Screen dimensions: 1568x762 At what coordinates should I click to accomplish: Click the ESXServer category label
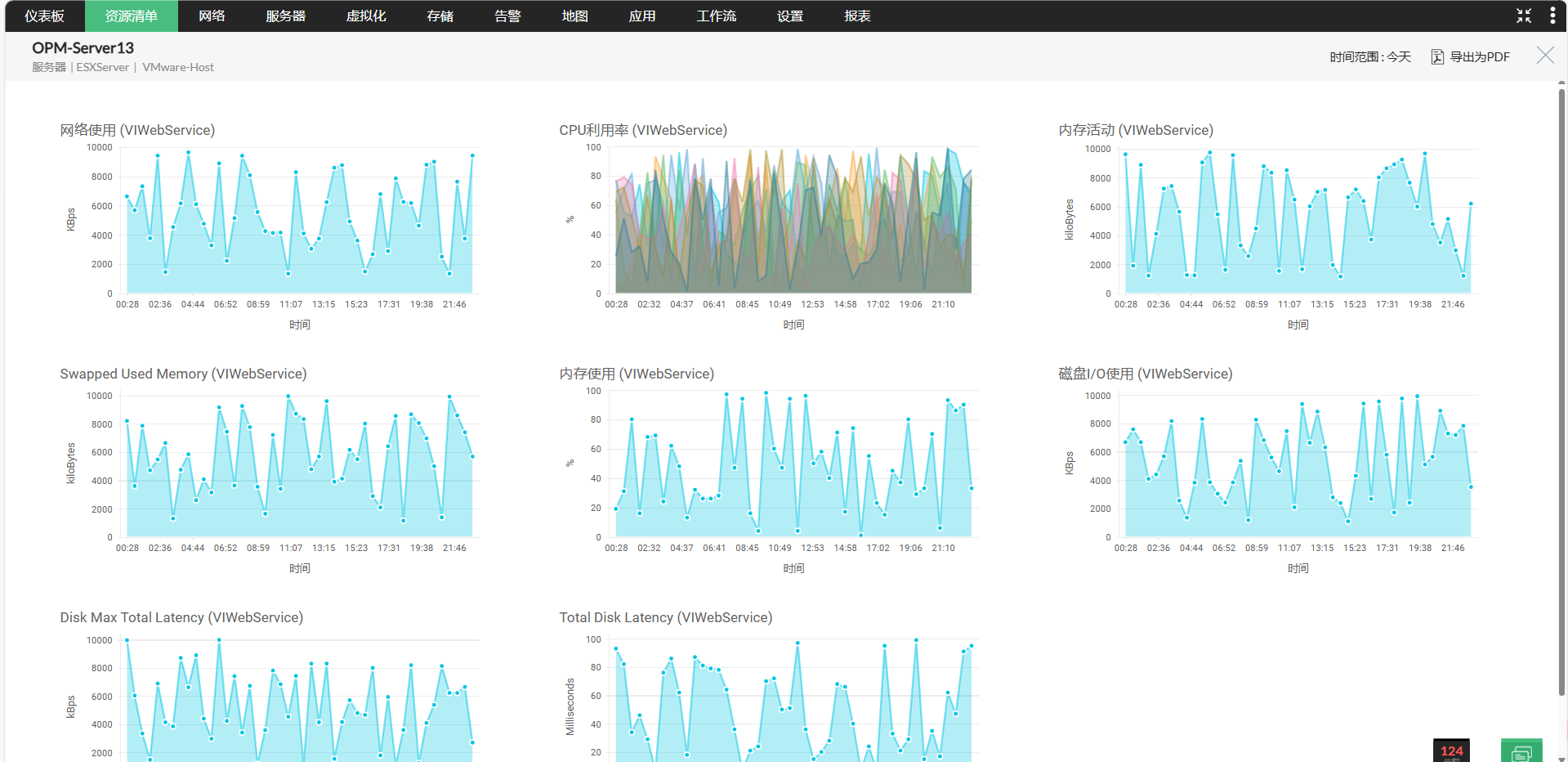103,67
